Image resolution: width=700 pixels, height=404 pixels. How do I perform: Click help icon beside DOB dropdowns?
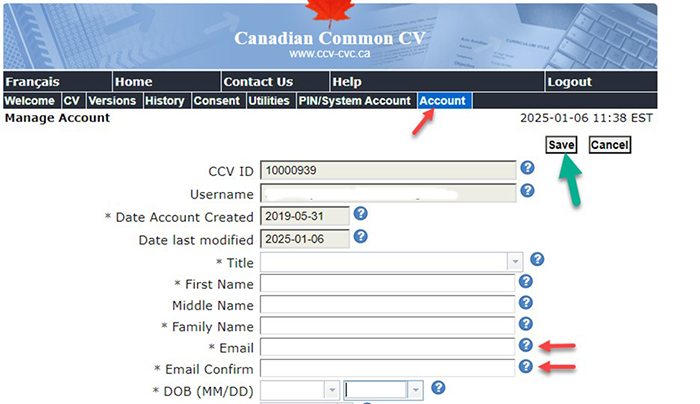pyautogui.click(x=438, y=388)
